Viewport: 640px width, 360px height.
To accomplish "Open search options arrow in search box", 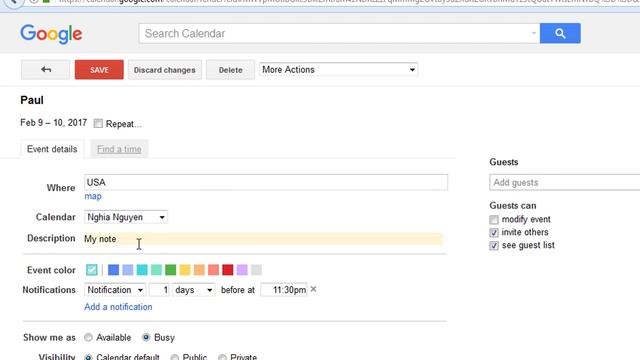I will click(x=533, y=33).
